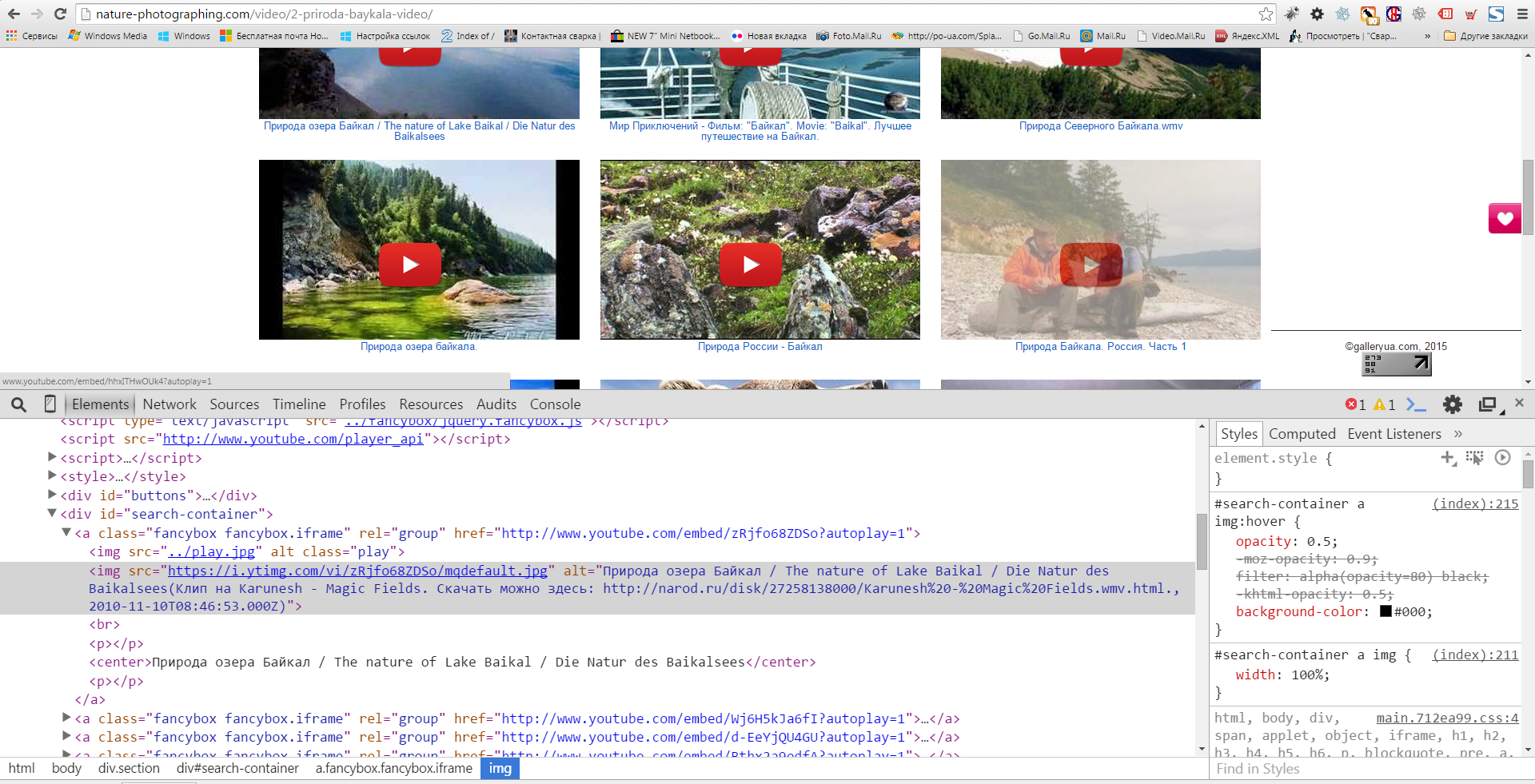Open DevTools settings gear
Image resolution: width=1535 pixels, height=784 pixels.
coord(1453,404)
